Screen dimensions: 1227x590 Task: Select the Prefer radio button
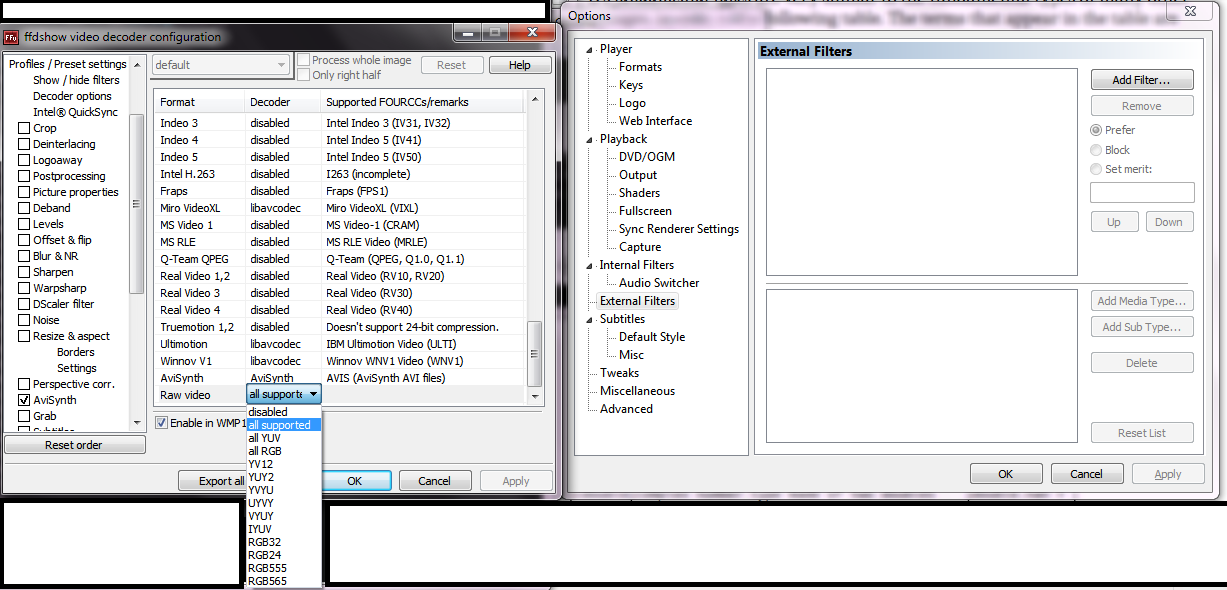[1096, 130]
